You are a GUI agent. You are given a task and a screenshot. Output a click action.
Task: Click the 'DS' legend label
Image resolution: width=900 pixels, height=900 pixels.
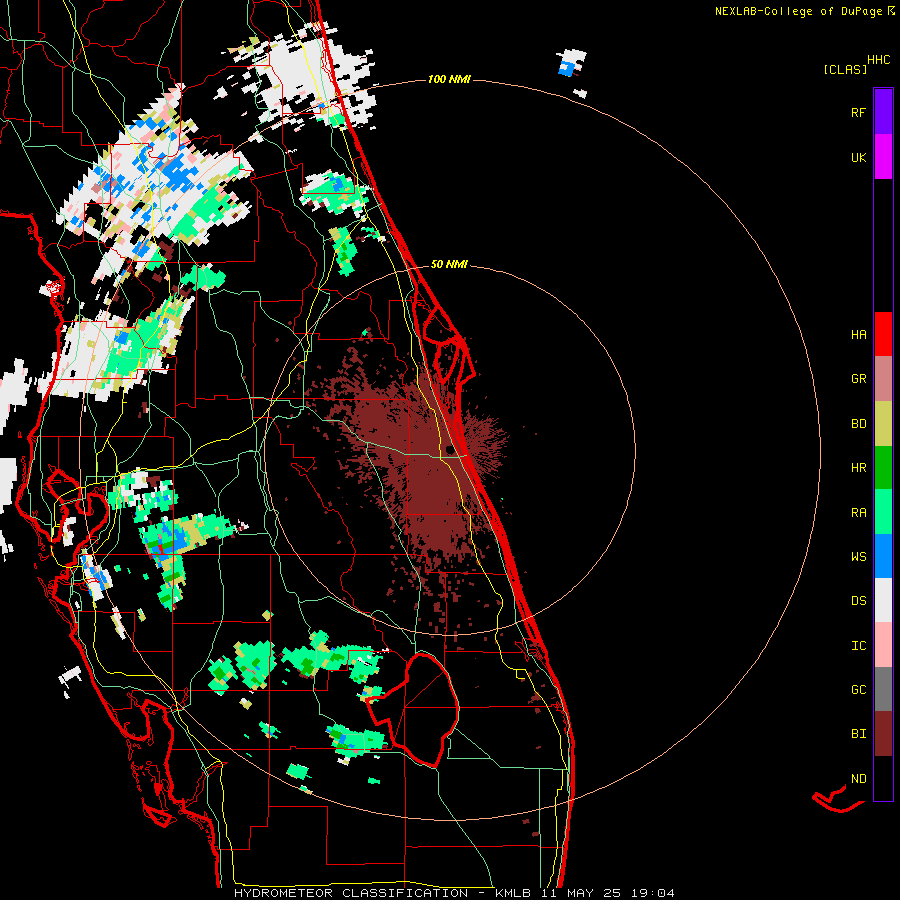tap(858, 600)
